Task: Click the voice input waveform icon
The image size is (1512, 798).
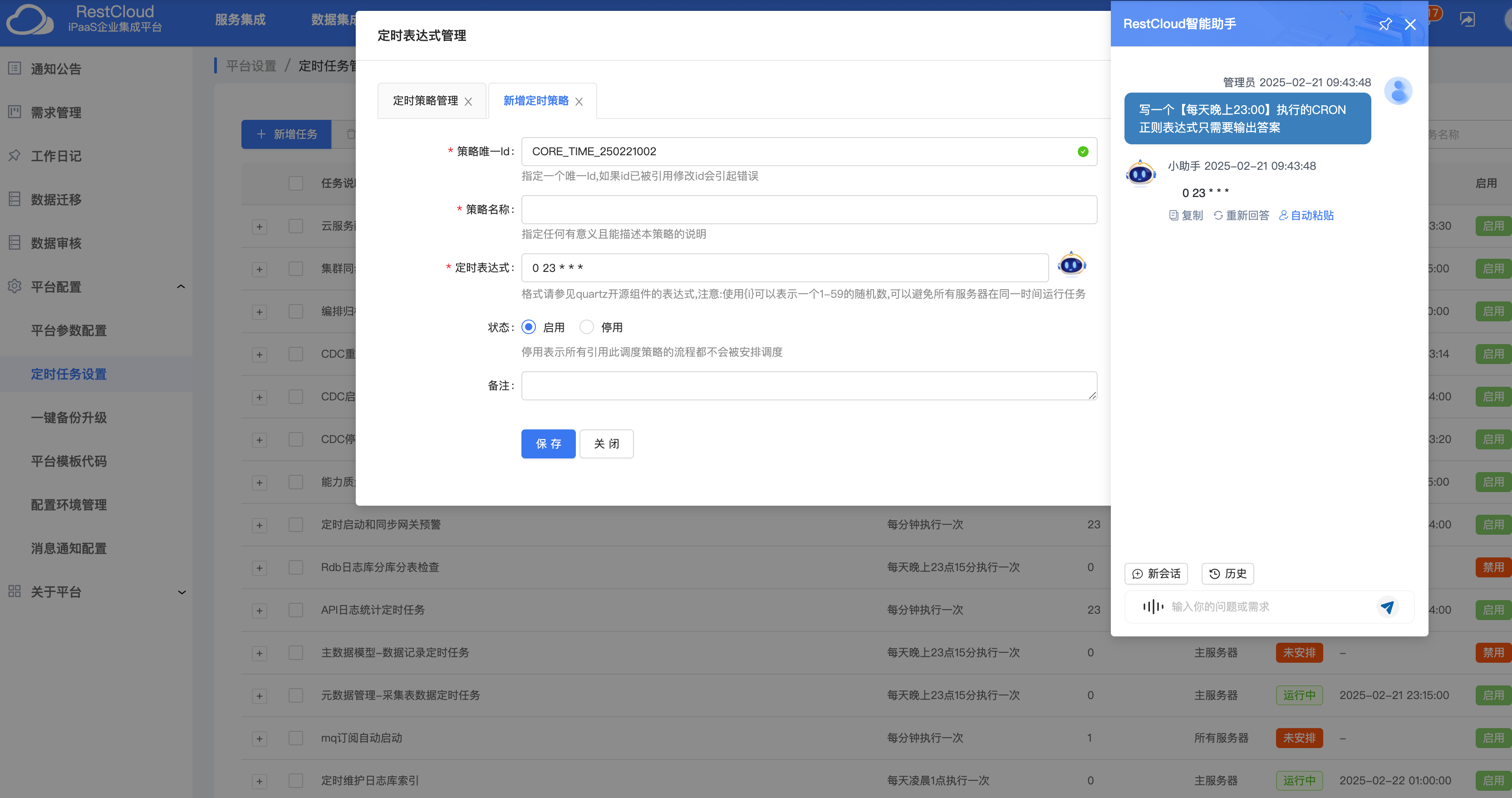Action: coord(1153,606)
